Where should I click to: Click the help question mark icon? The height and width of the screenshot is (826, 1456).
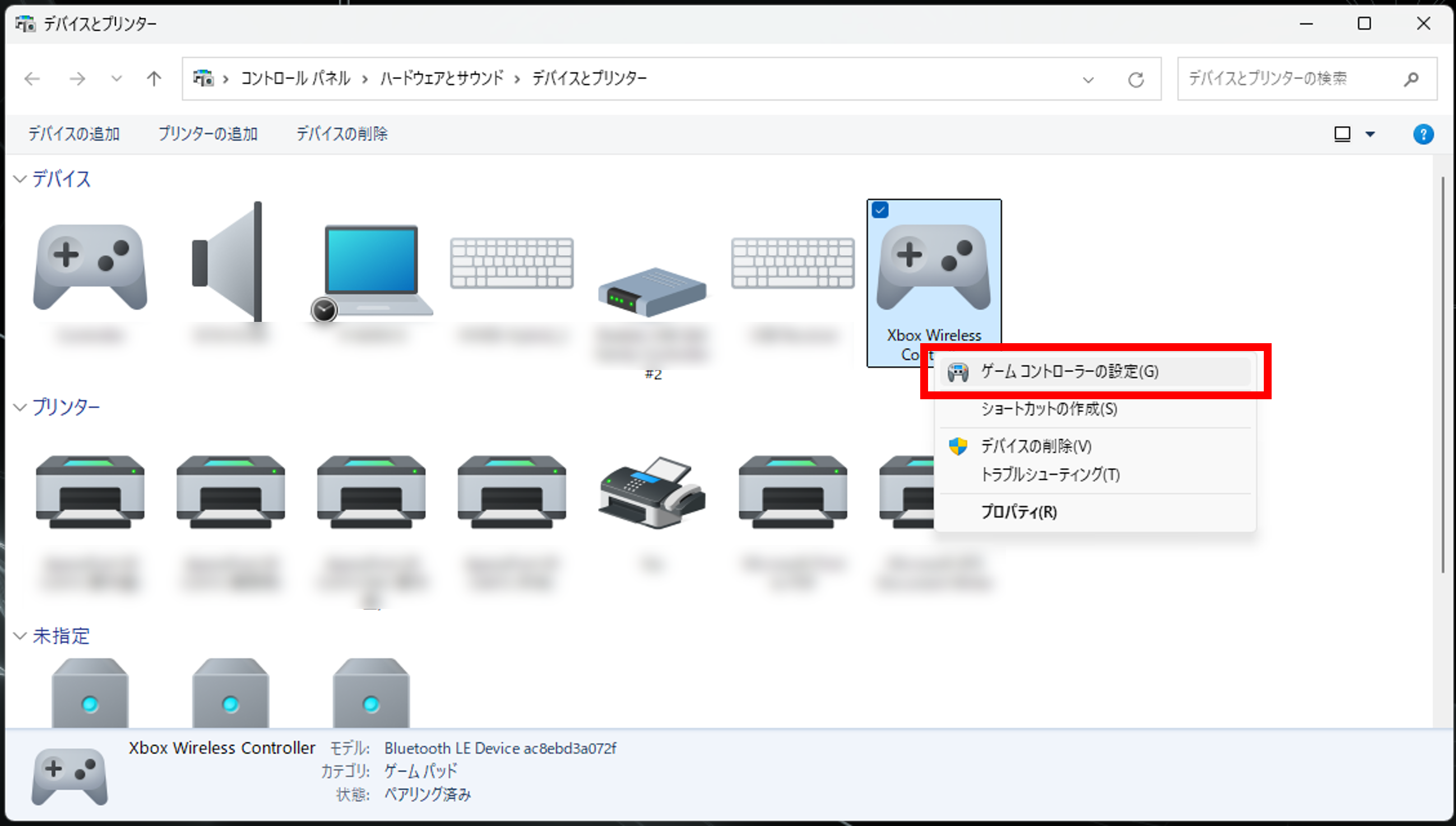coord(1423,134)
